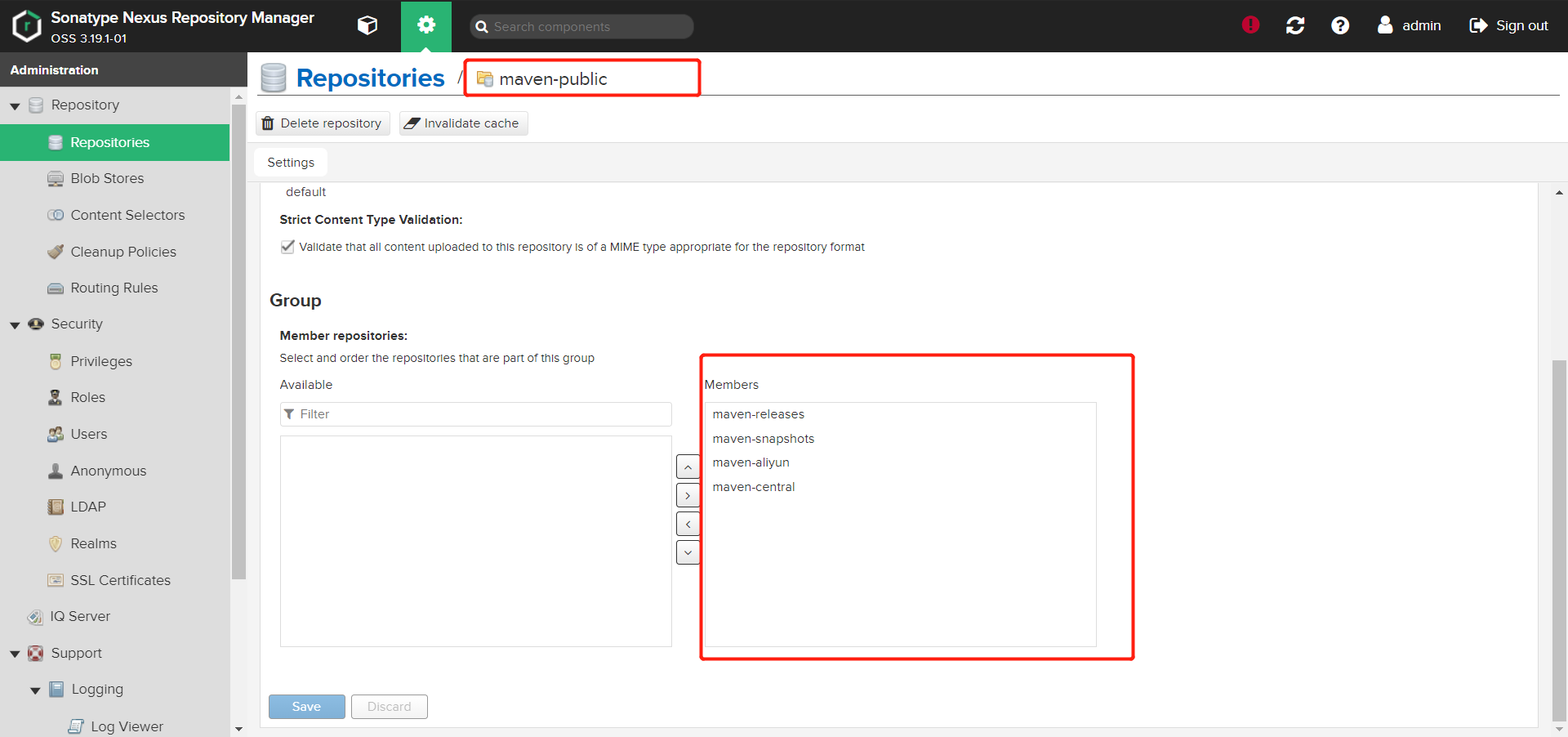Viewport: 1568px width, 737px height.
Task: Remove member with left arrow button
Action: (x=688, y=524)
